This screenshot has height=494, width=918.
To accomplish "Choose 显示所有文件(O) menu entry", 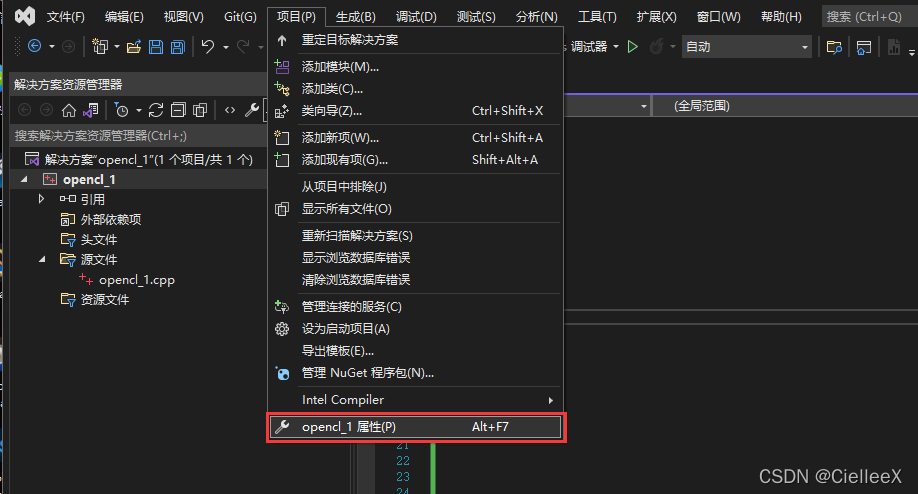I will tap(416, 209).
